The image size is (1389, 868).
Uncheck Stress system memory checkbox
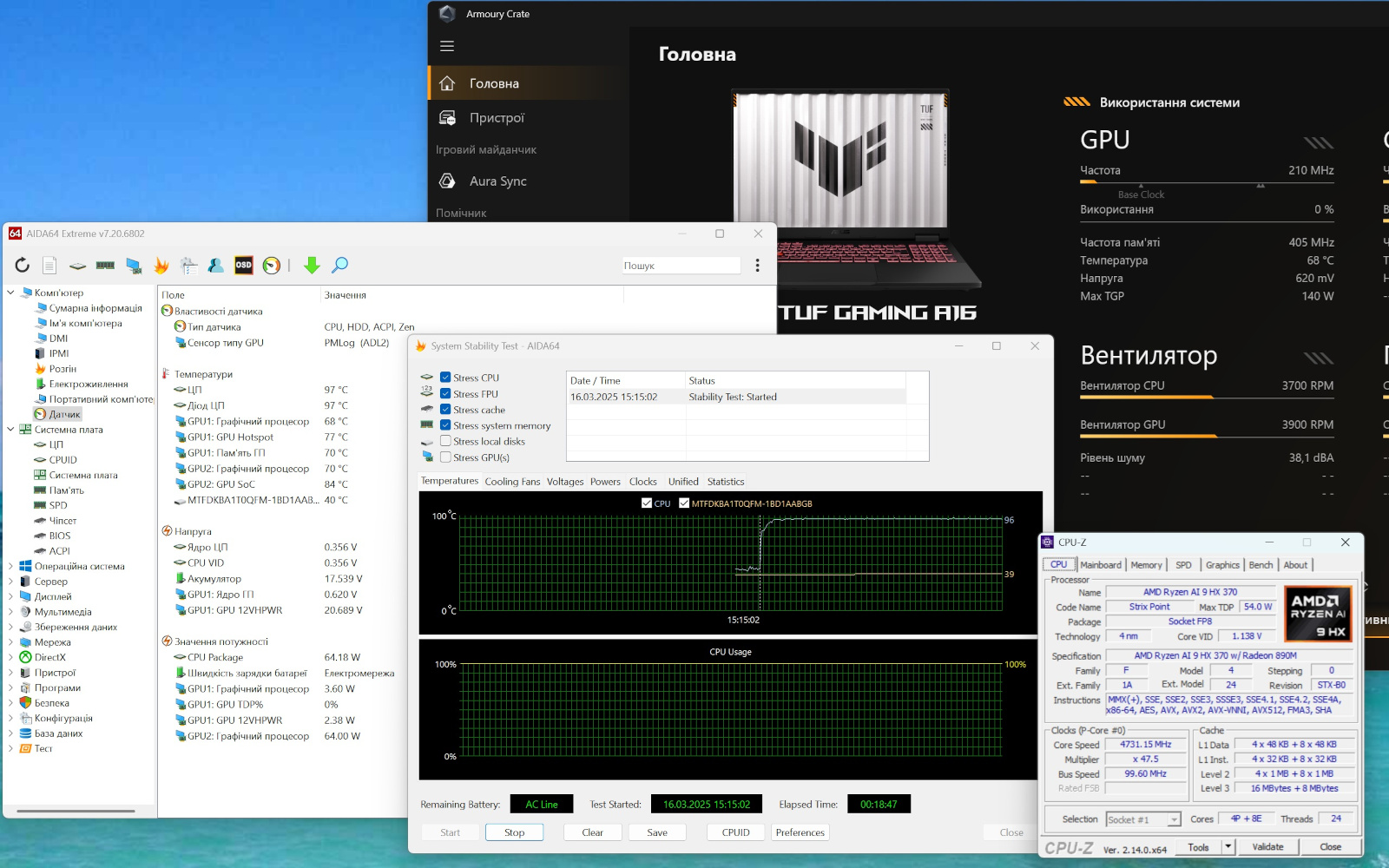point(445,425)
